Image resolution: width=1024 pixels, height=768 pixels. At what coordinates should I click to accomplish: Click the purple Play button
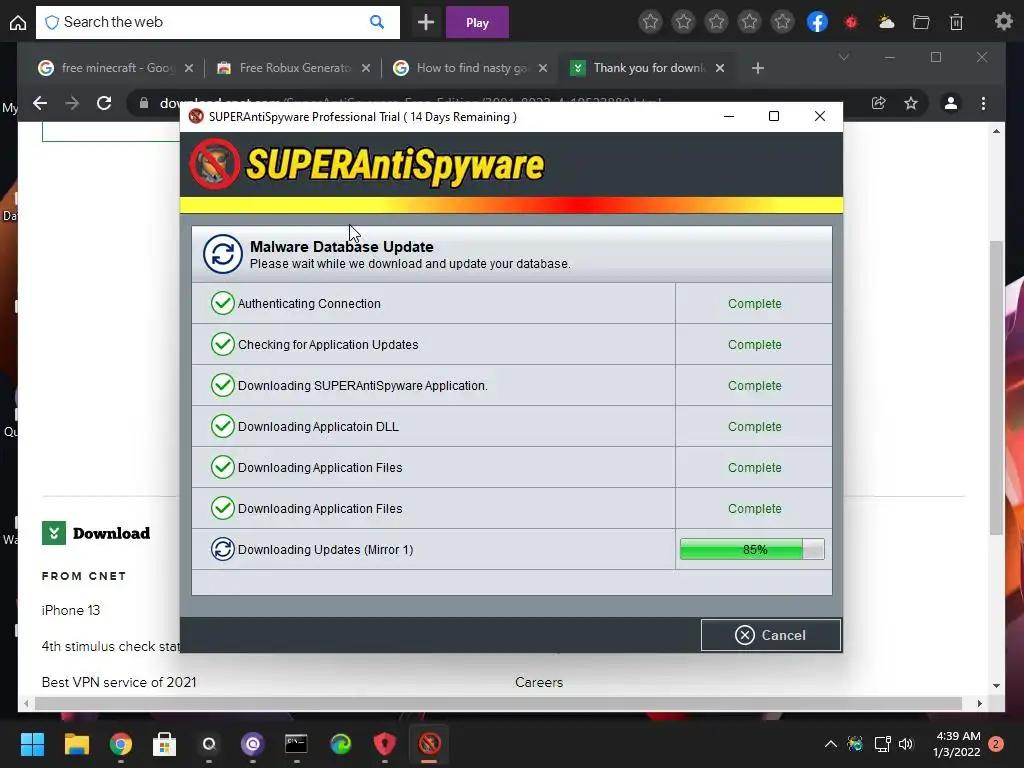pos(477,23)
